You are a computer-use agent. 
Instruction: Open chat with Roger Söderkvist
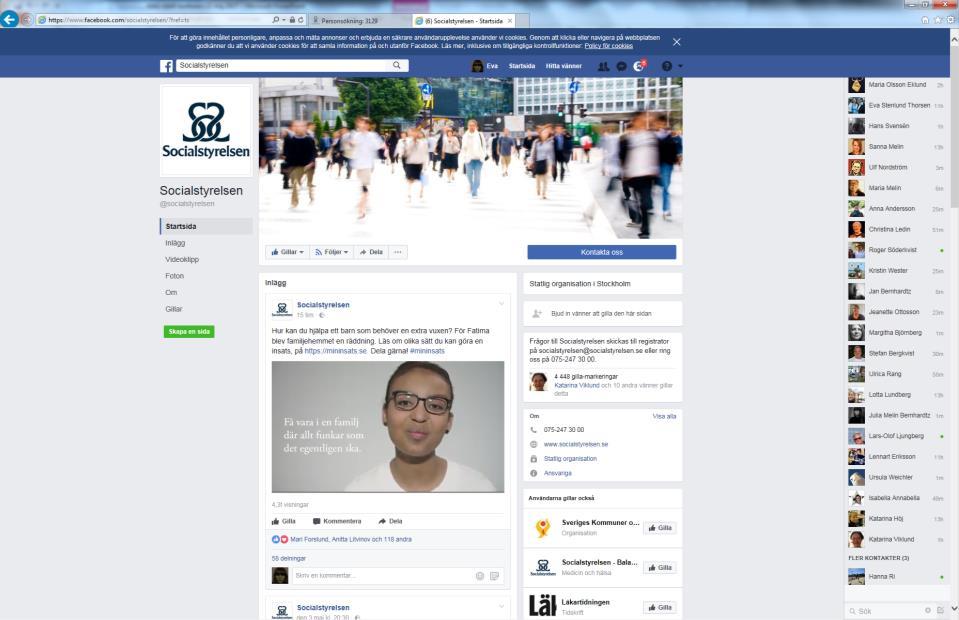click(x=897, y=250)
